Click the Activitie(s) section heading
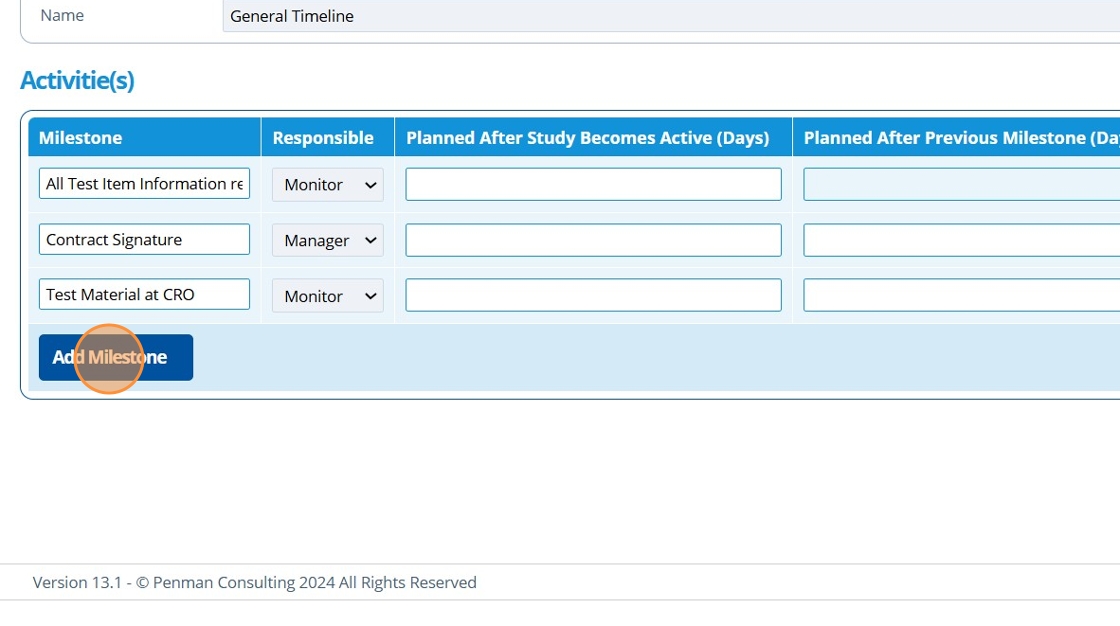 (77, 80)
